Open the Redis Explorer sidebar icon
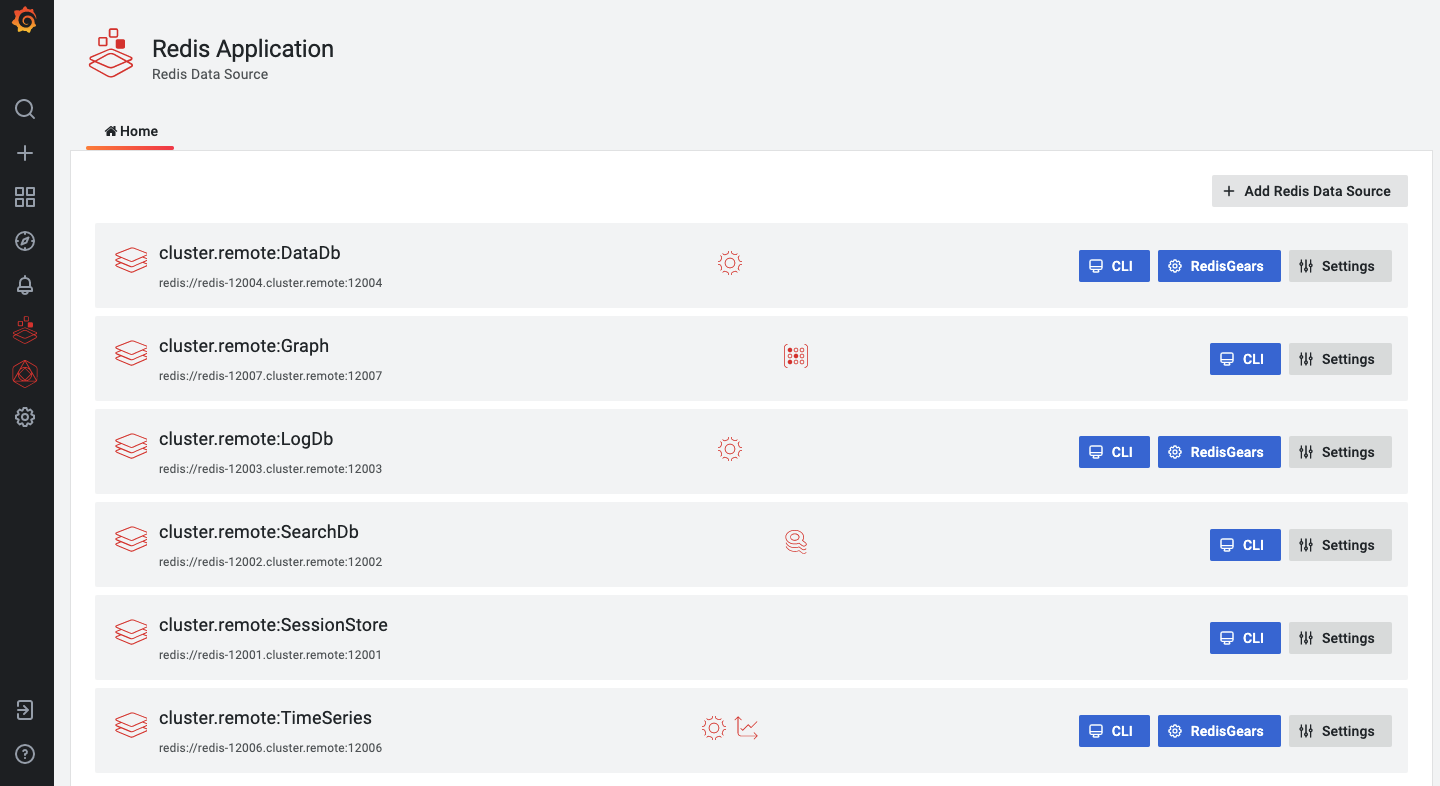Screen dimensions: 1440x786 click(x=25, y=373)
